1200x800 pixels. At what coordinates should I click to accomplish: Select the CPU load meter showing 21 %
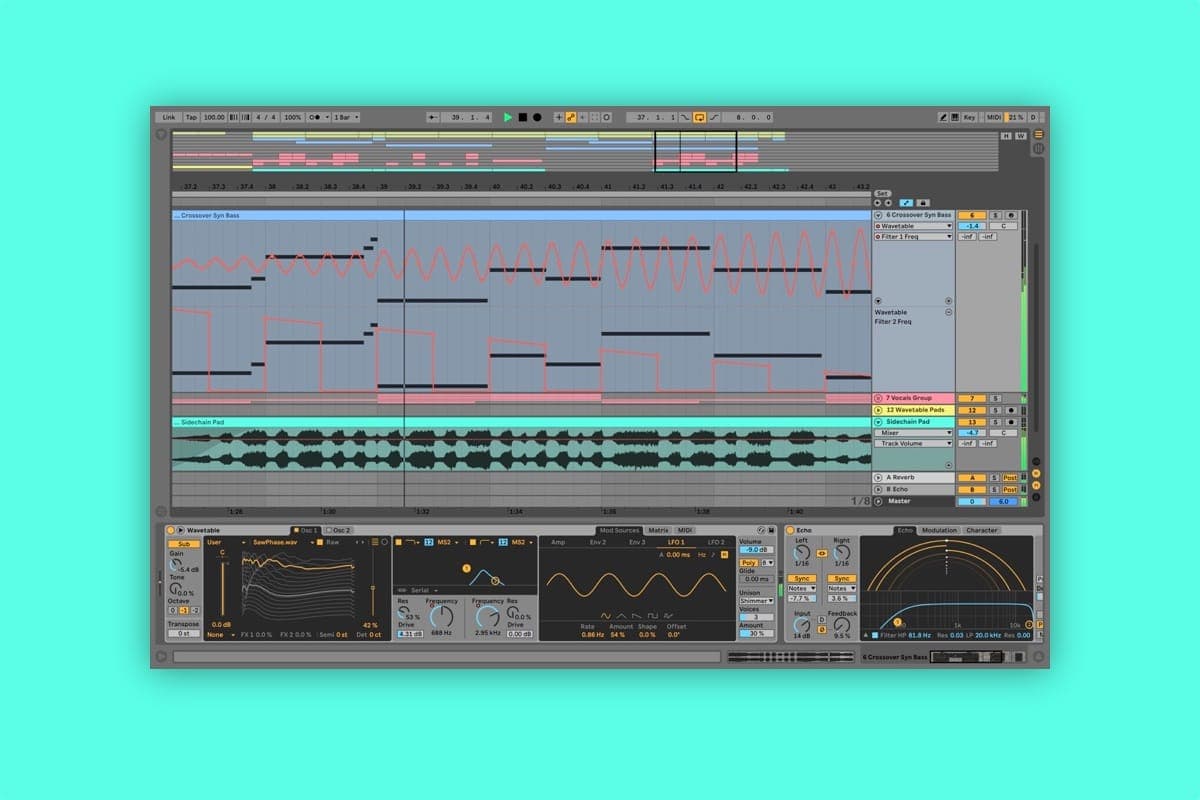click(x=1015, y=117)
